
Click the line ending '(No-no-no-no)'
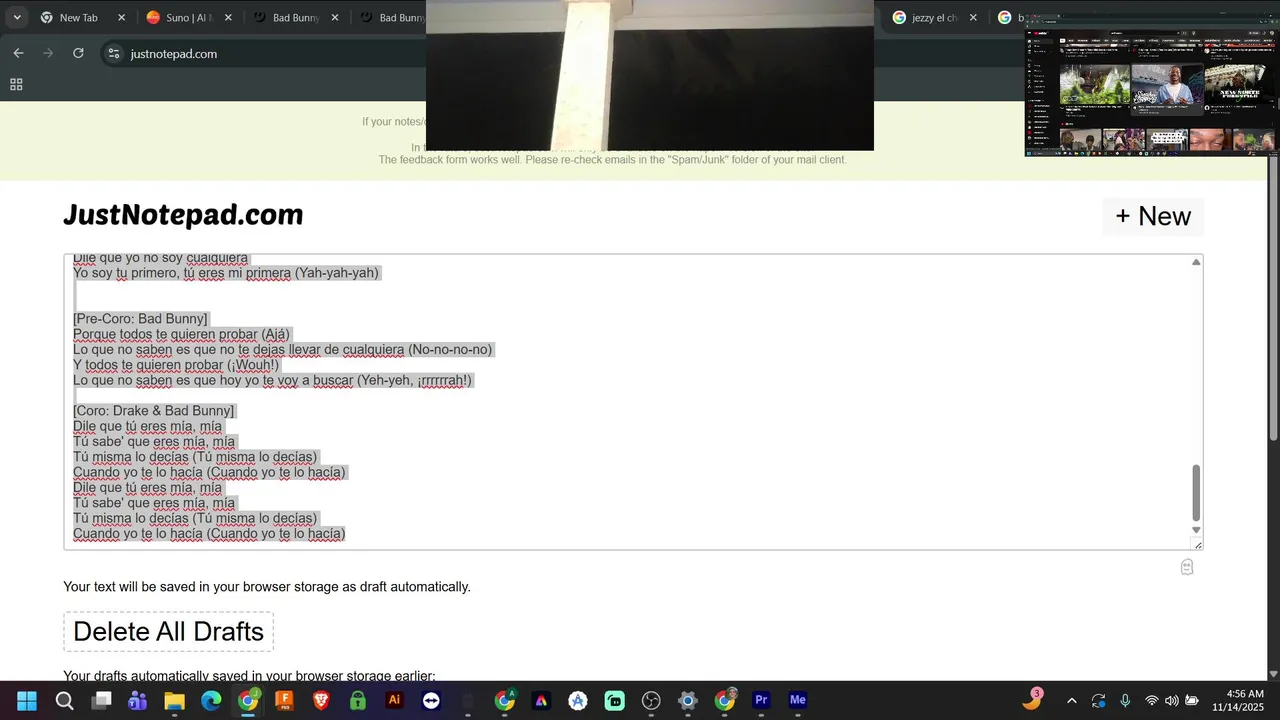282,350
